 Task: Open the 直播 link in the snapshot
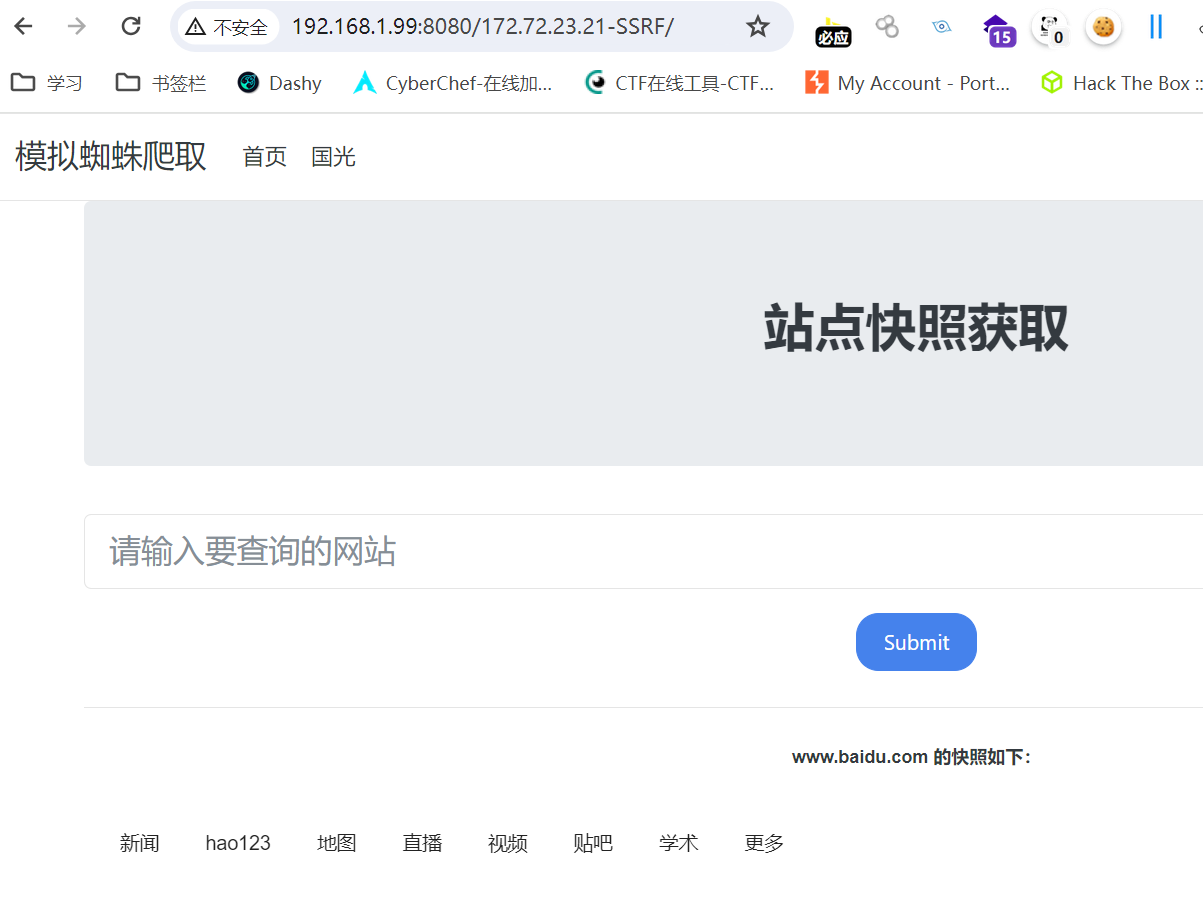tap(422, 843)
